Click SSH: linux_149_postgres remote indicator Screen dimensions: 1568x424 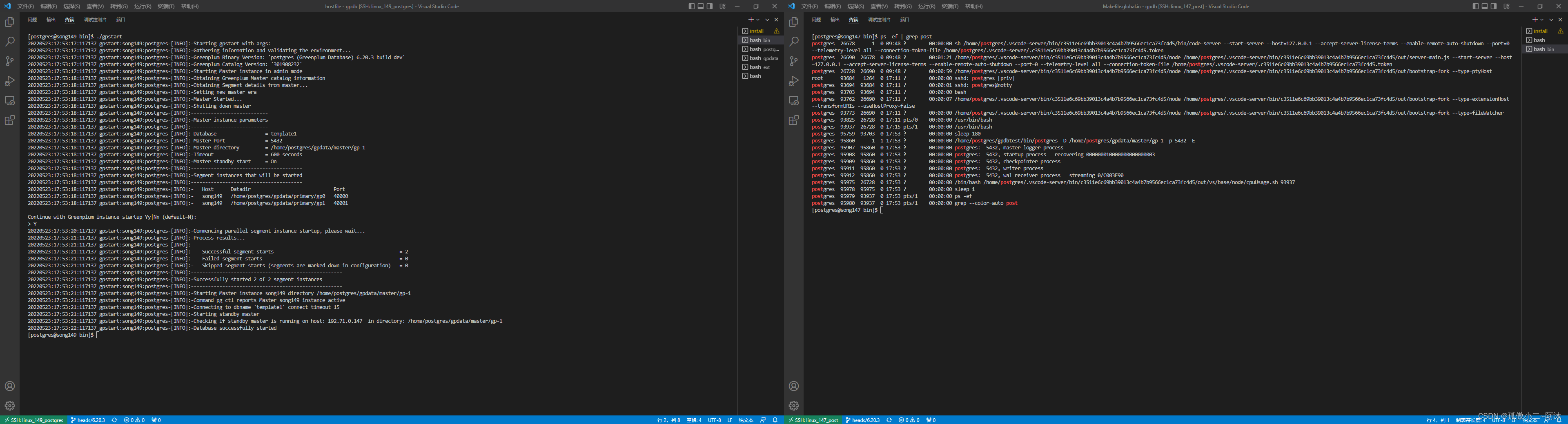point(33,420)
